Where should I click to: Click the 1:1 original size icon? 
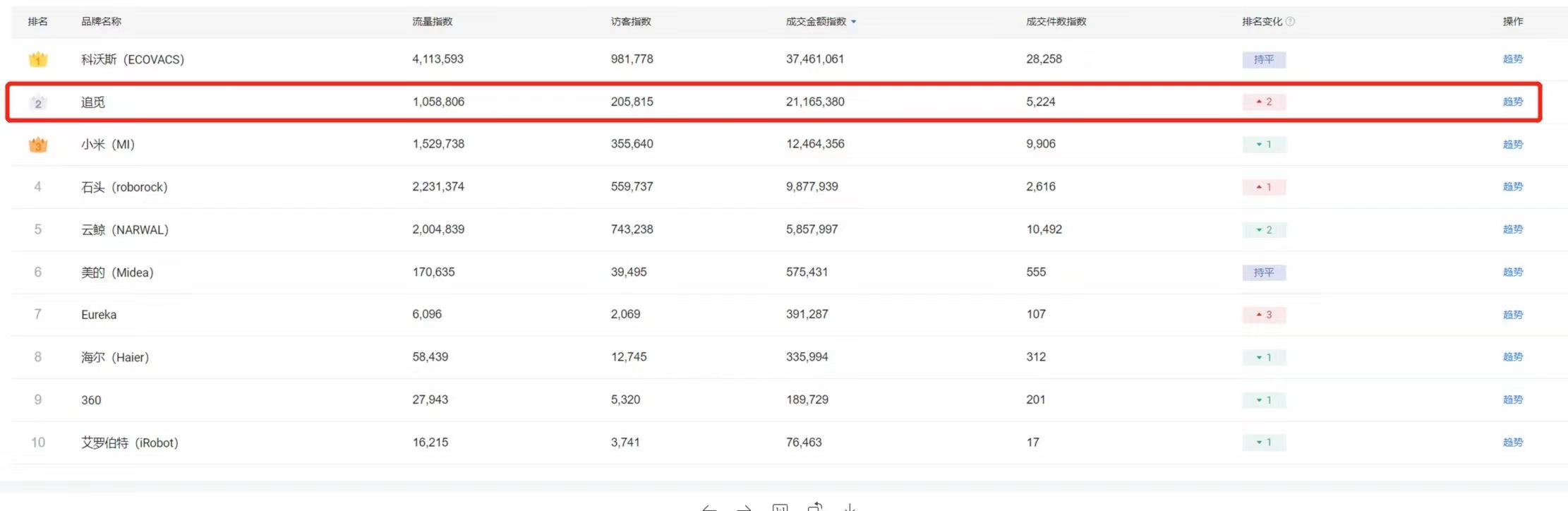(780, 507)
